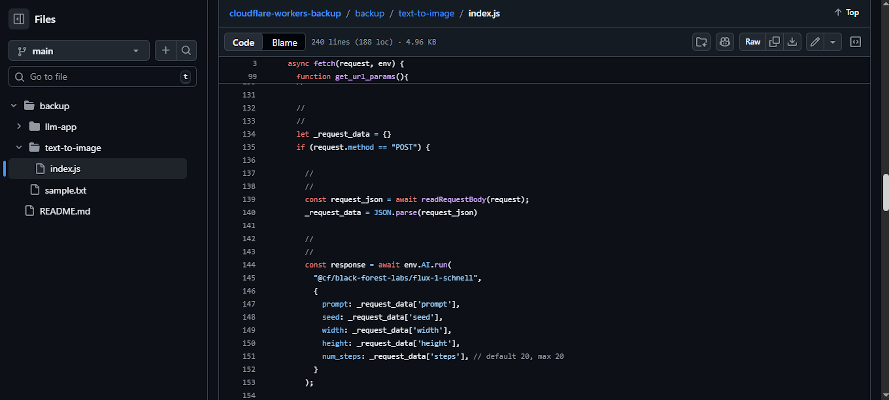889x400 pixels.
Task: Open more edit options dropdown
Action: [x=833, y=42]
